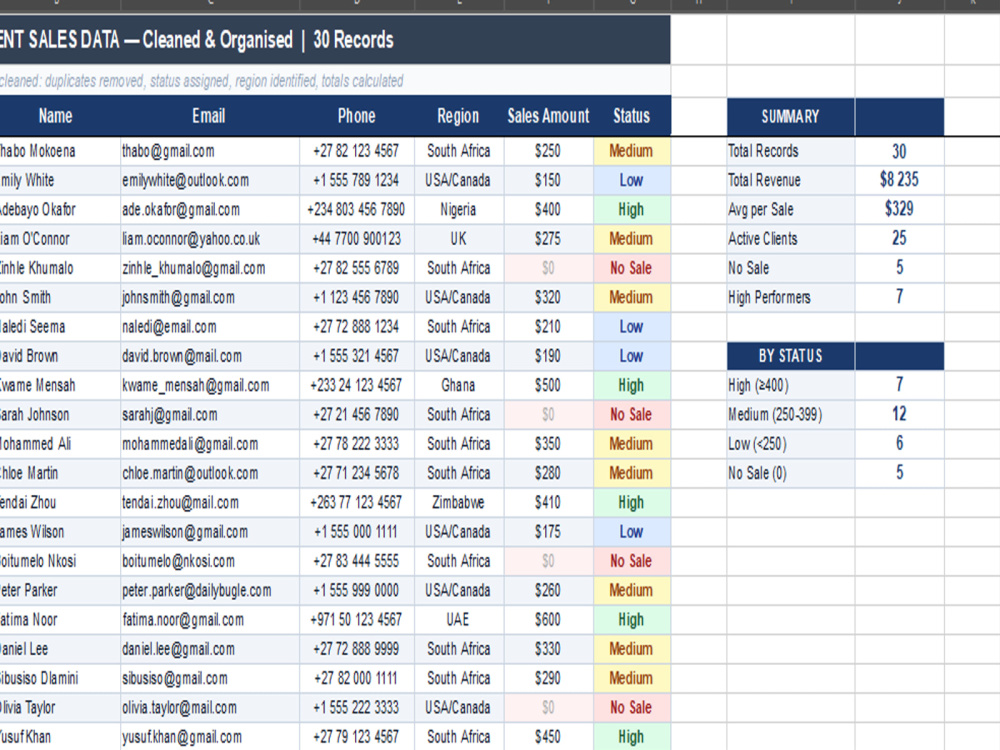Select email cell johnsmith@gmail.com
Image resolution: width=1000 pixels, height=750 pixels.
pos(210,298)
